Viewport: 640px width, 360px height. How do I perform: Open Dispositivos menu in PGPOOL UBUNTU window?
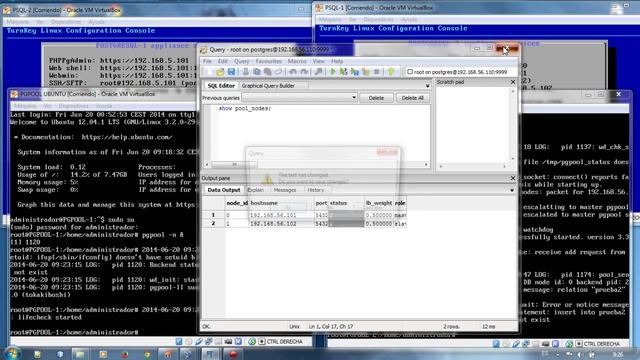(73, 106)
